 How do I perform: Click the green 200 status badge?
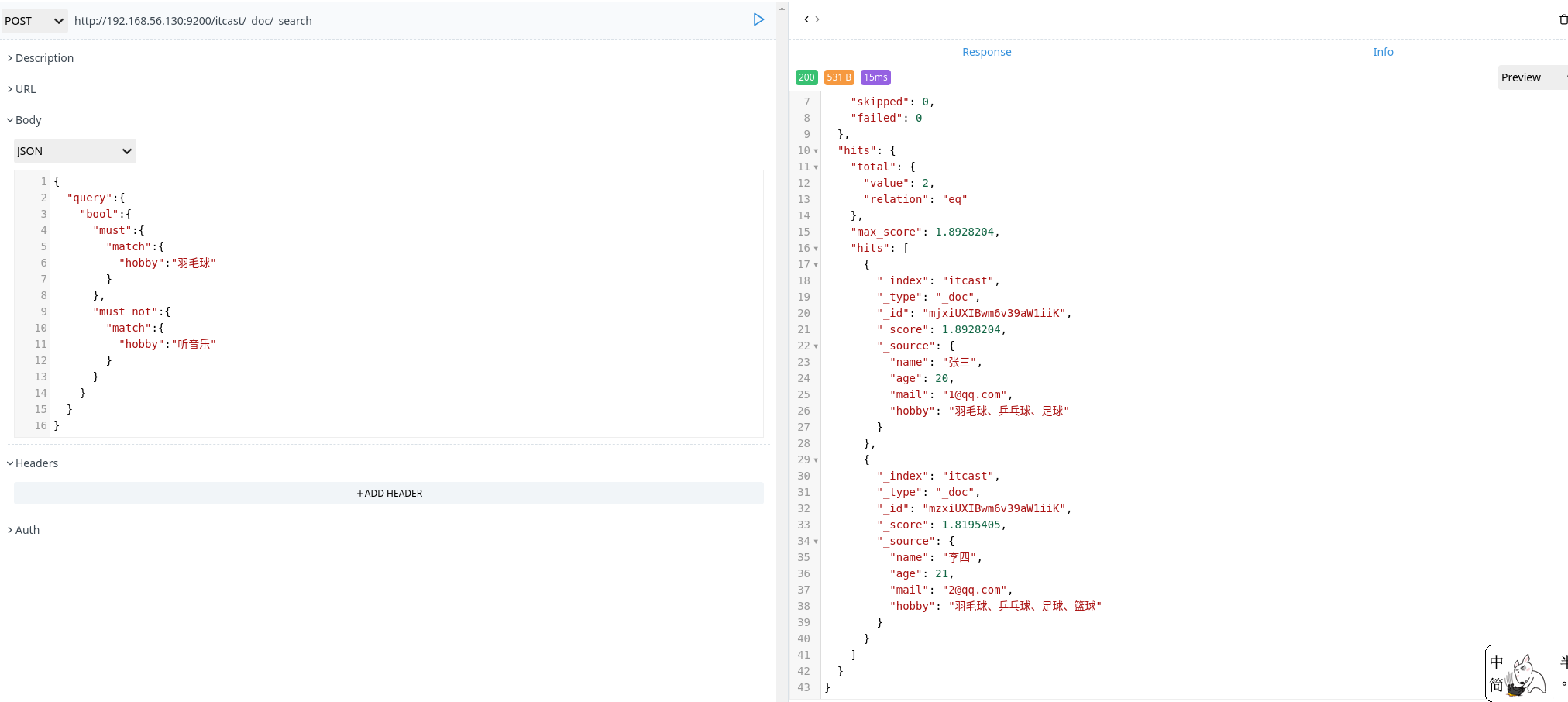pos(806,77)
